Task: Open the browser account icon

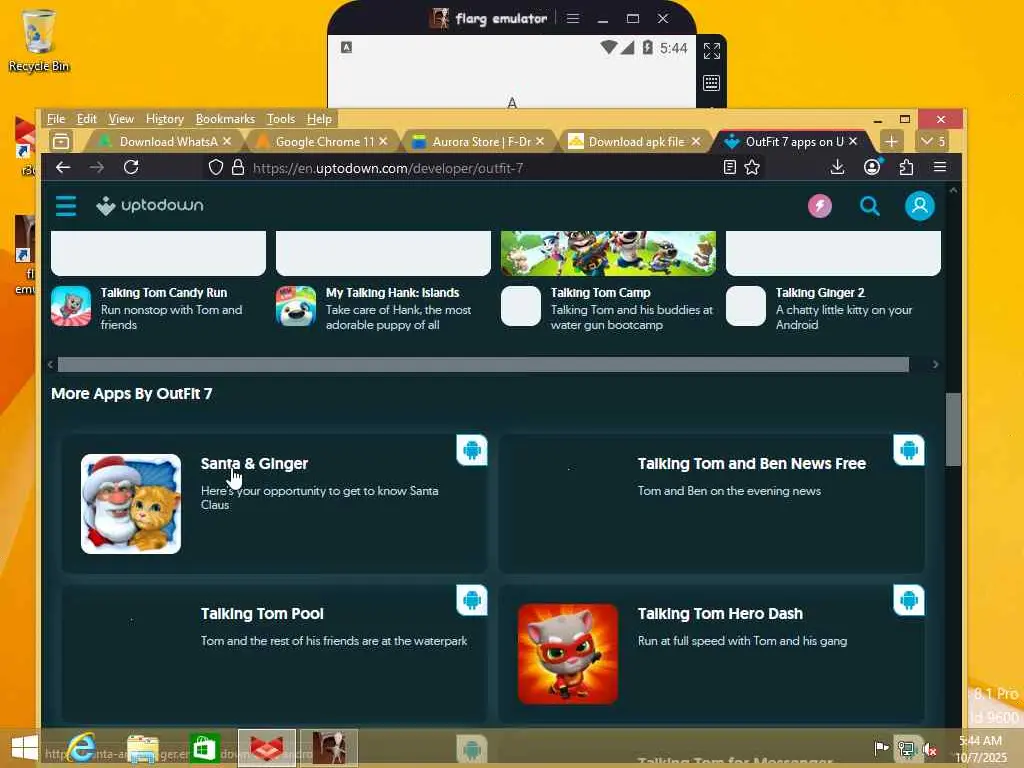Action: [x=872, y=168]
